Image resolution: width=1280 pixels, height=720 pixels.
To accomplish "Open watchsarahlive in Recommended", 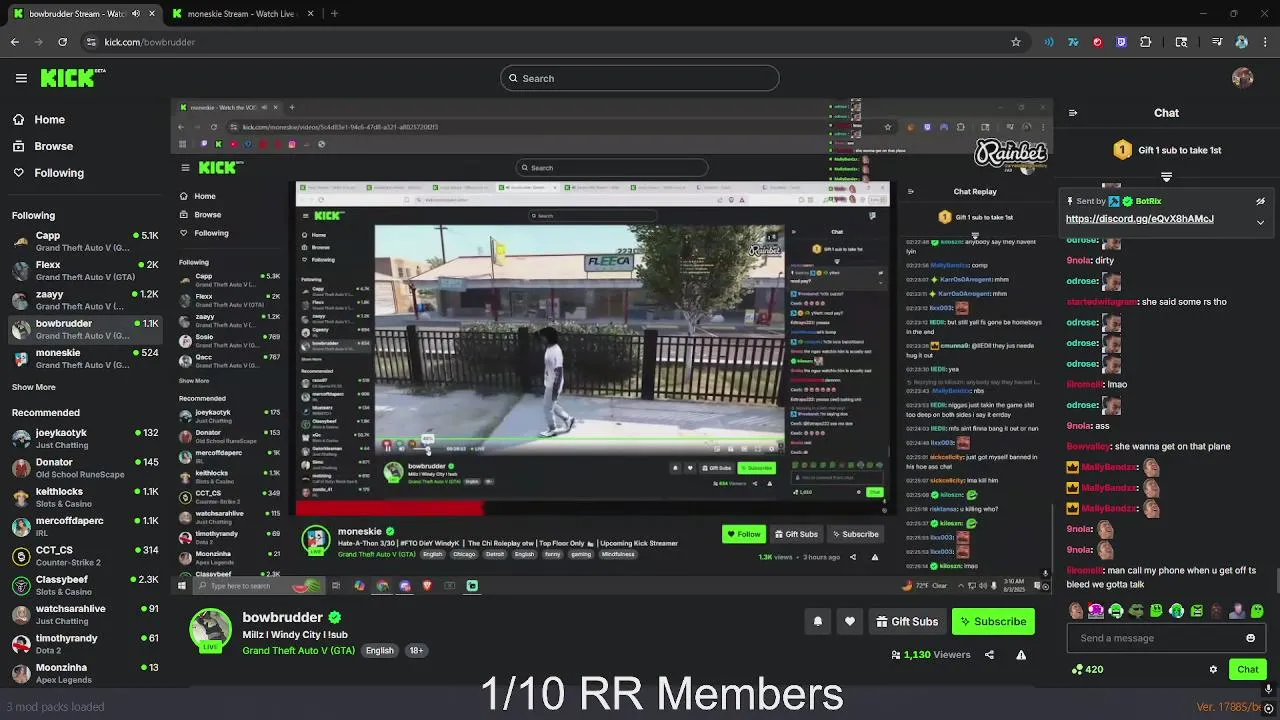I will click(84, 613).
